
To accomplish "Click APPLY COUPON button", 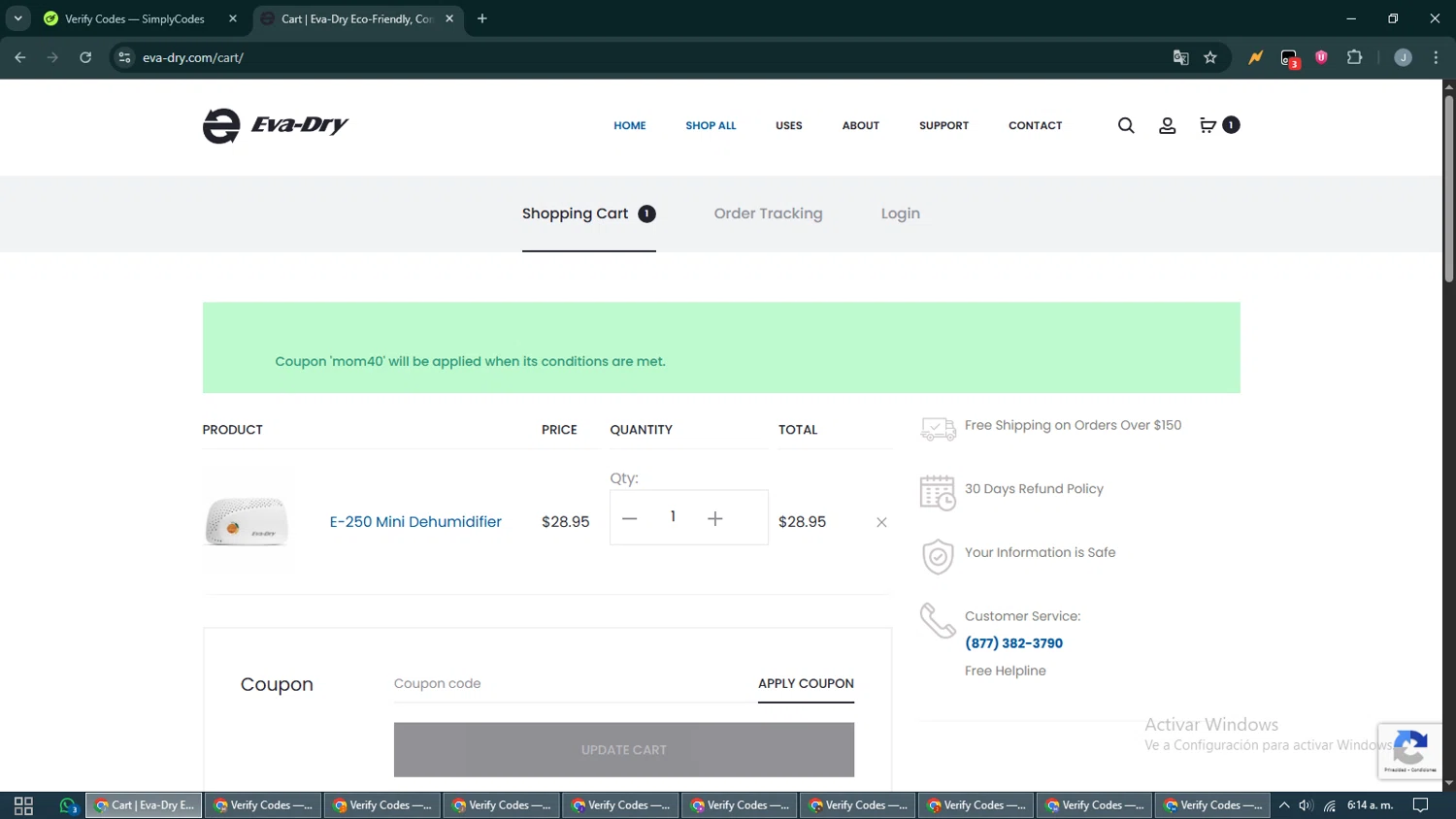I will tap(806, 683).
